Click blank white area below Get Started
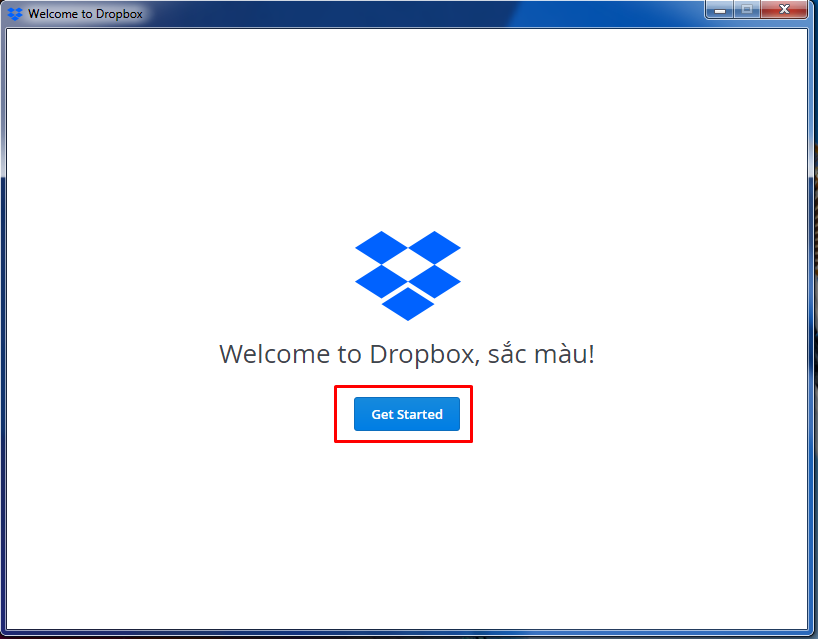 [x=406, y=530]
